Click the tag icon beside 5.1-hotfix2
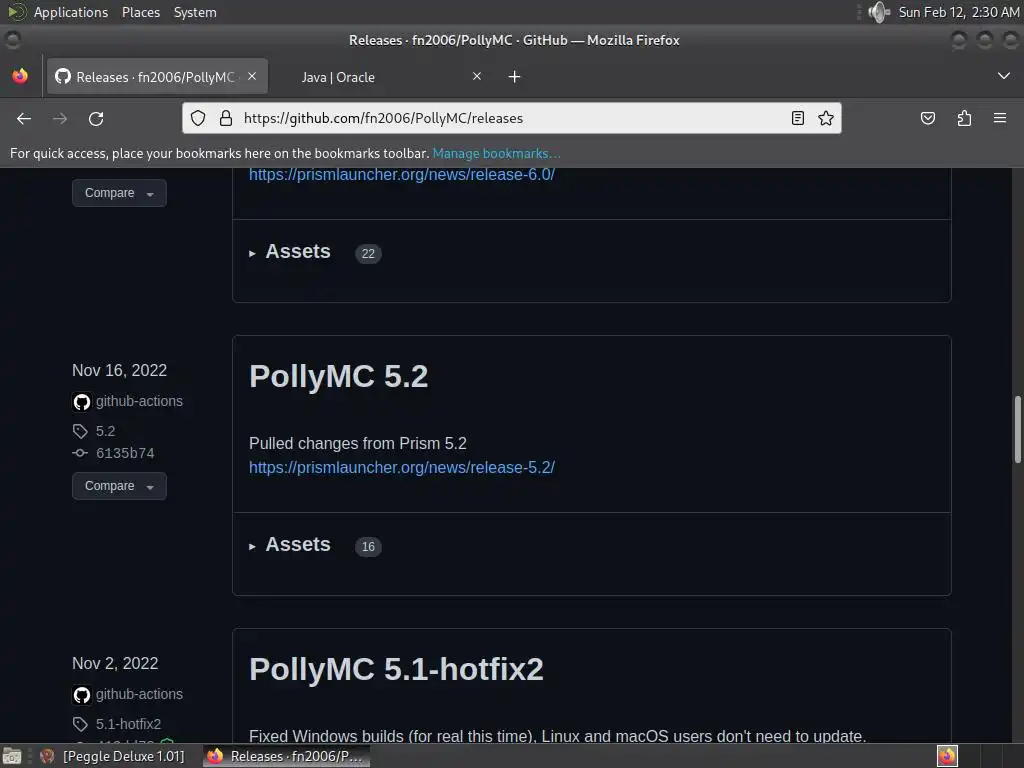Screen dimensions: 1024x768 (80, 724)
